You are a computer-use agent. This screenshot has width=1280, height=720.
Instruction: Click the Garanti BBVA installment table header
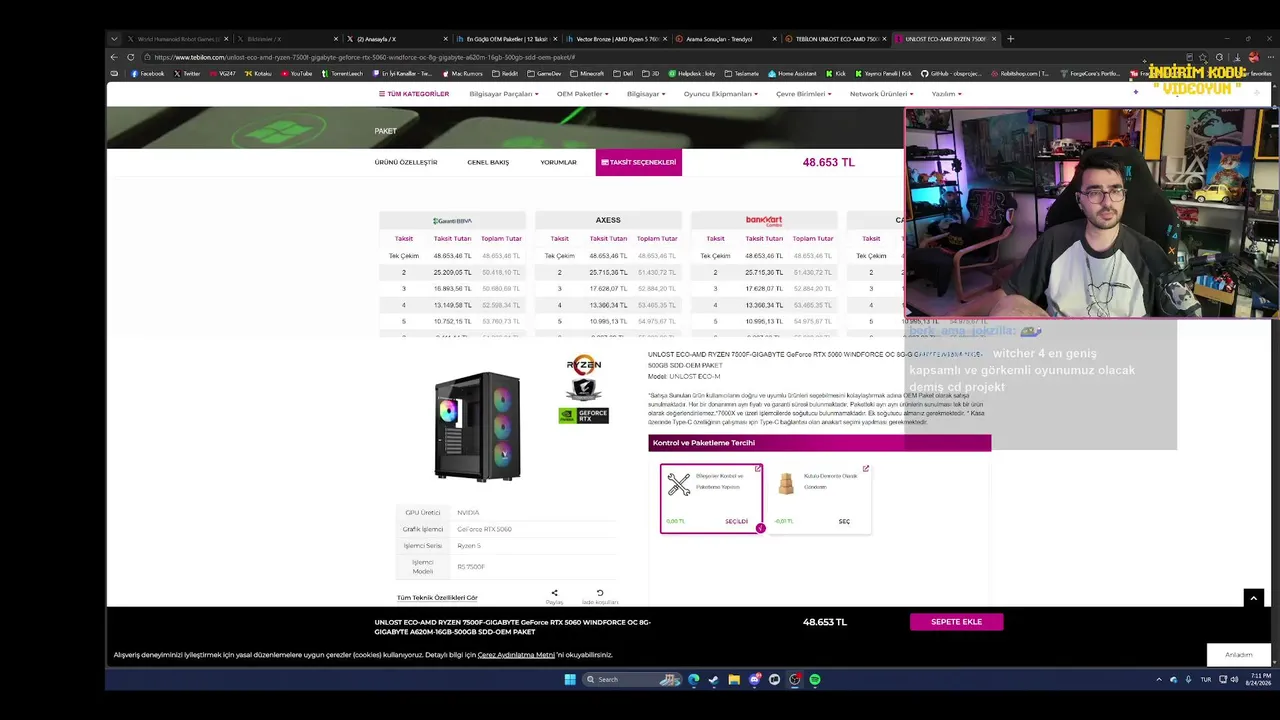tap(452, 221)
